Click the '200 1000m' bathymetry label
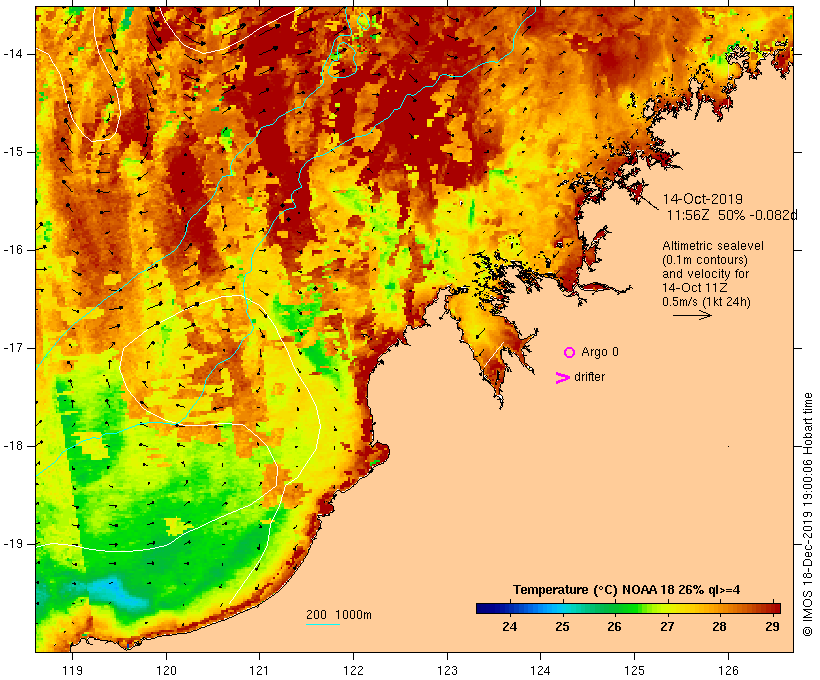 point(339,615)
